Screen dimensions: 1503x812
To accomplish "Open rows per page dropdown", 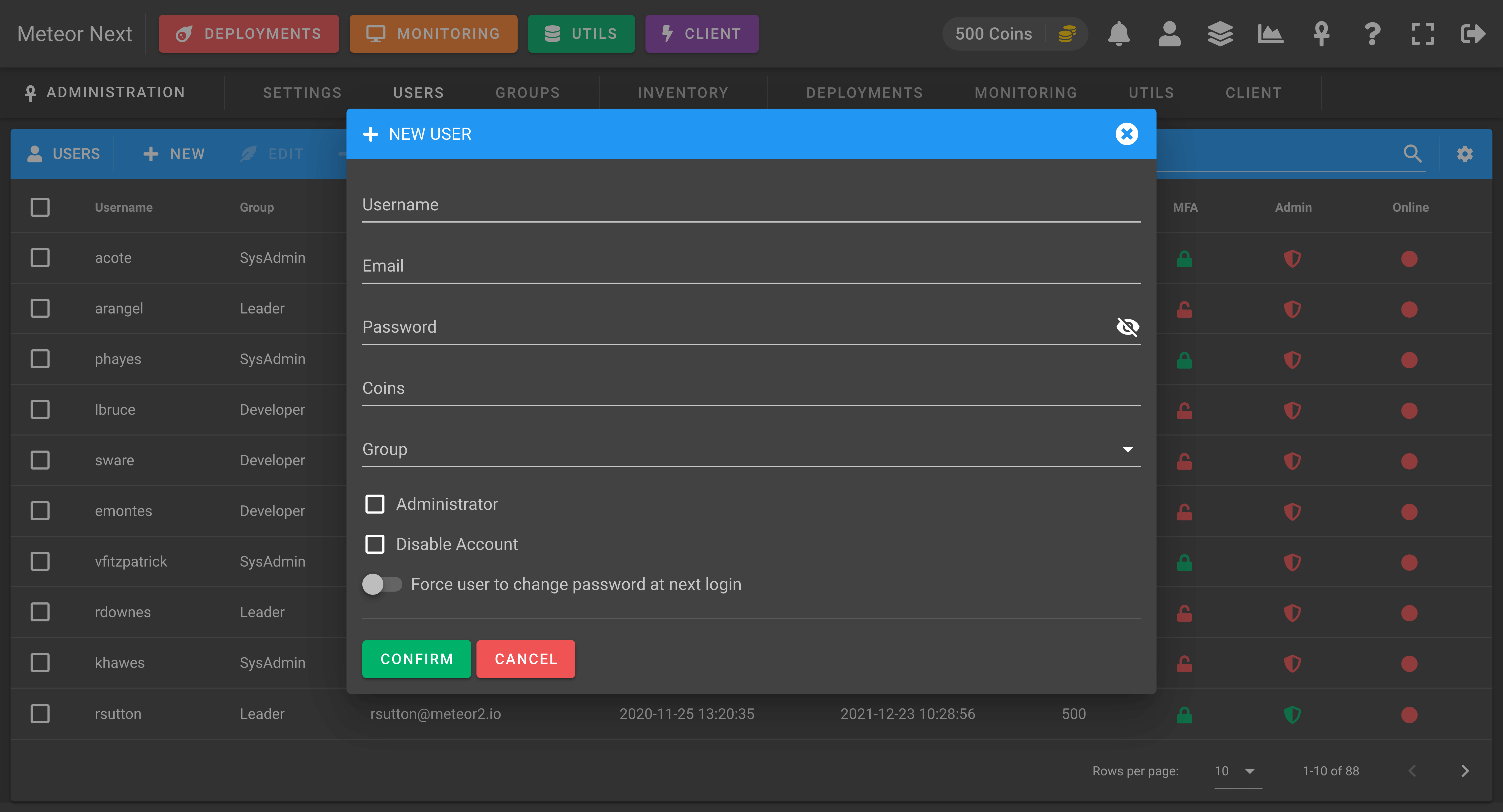I will point(1237,771).
